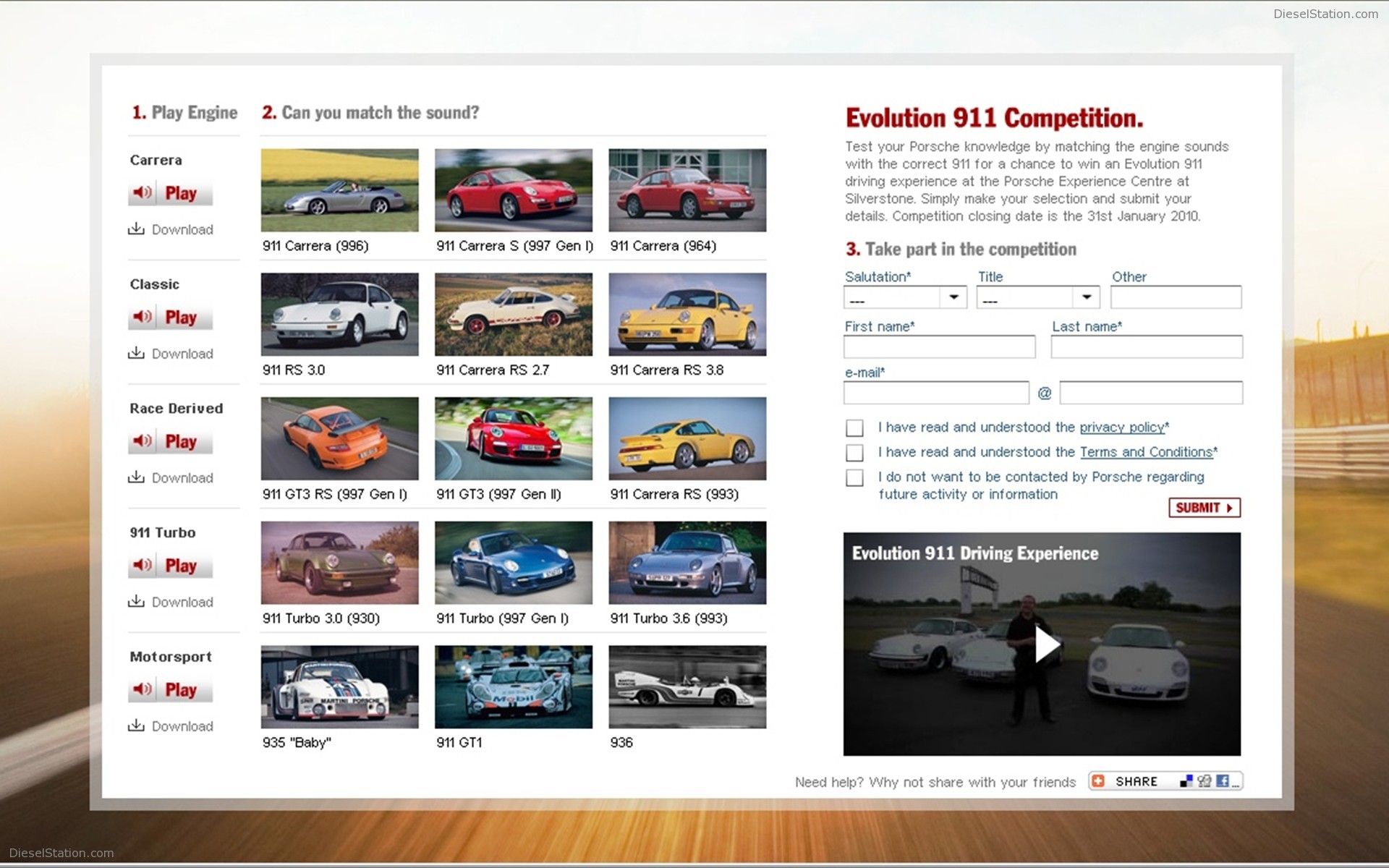Share via the Digg icon
This screenshot has width=1389, height=868.
point(1204,781)
